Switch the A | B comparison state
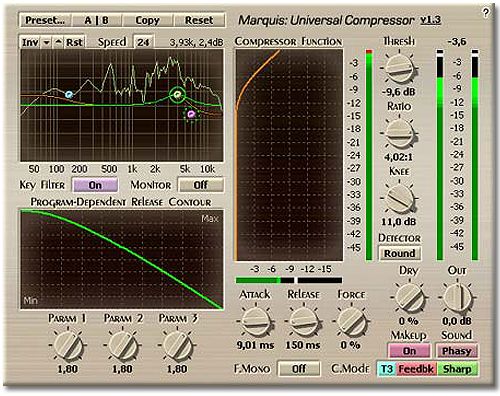This screenshot has height=396, width=500. point(97,20)
